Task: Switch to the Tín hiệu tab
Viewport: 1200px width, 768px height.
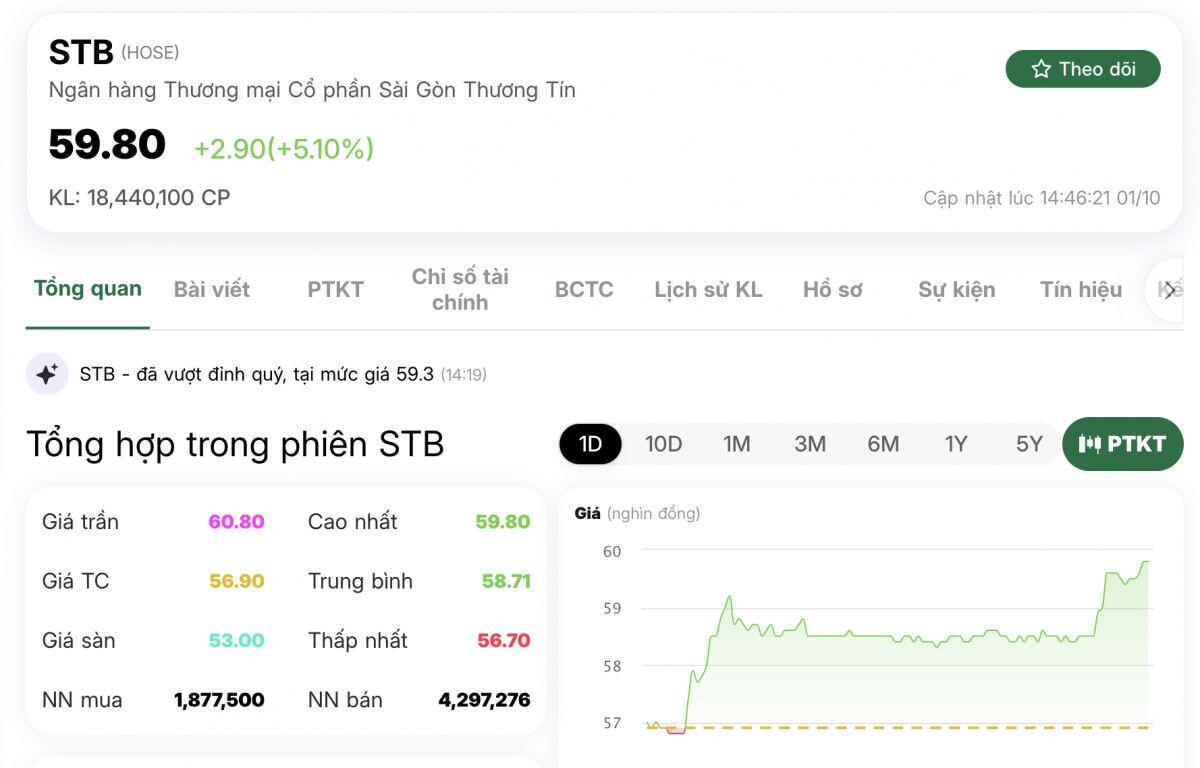Action: 1081,290
